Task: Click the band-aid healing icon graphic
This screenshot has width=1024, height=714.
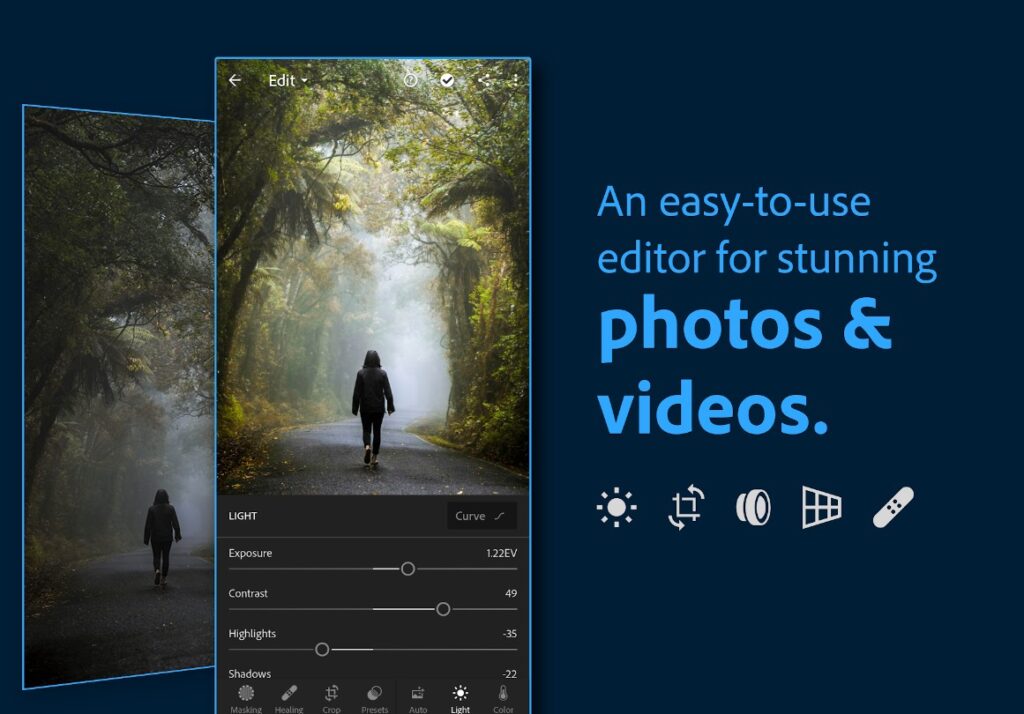Action: pos(889,507)
